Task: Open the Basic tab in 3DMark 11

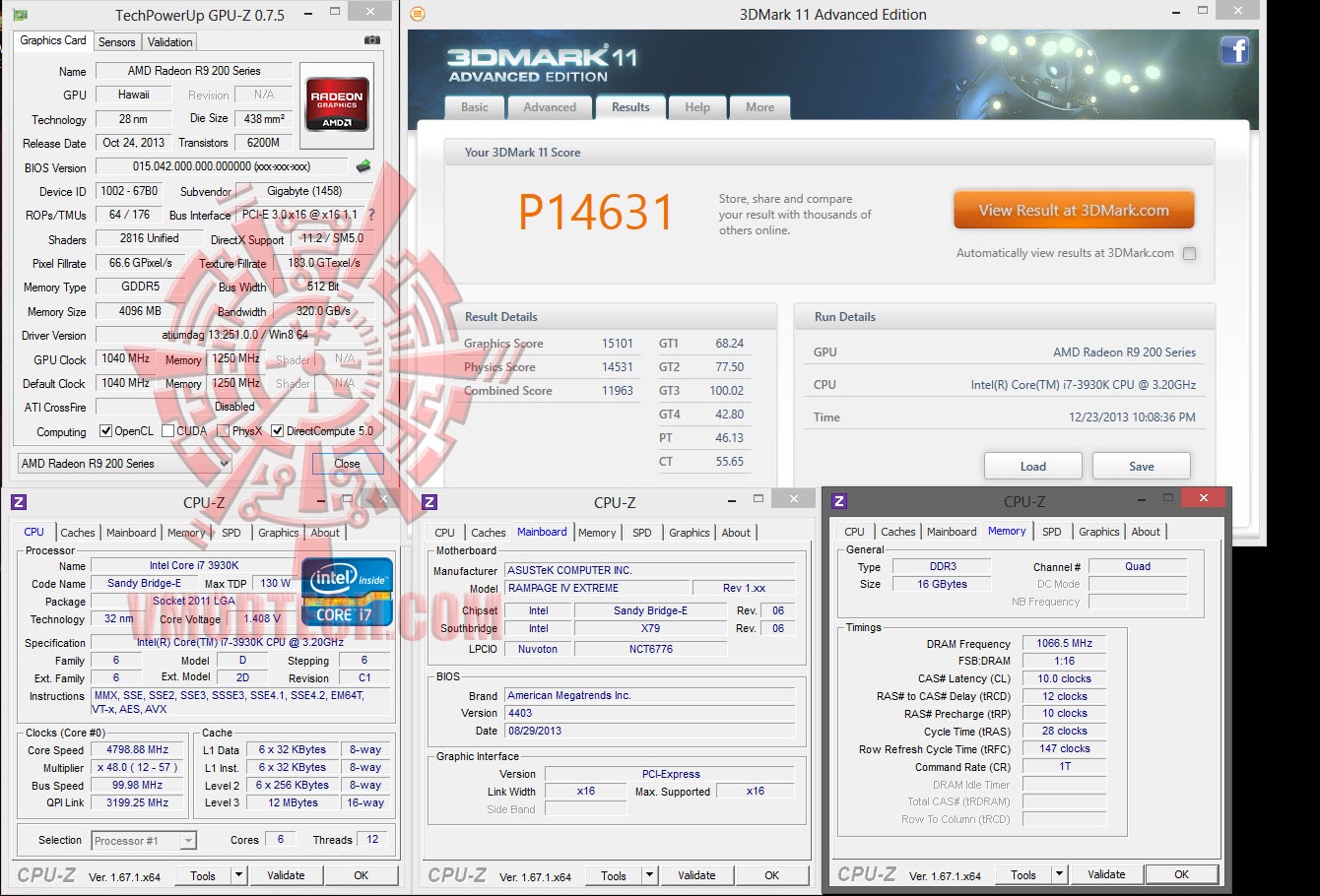Action: [x=475, y=107]
